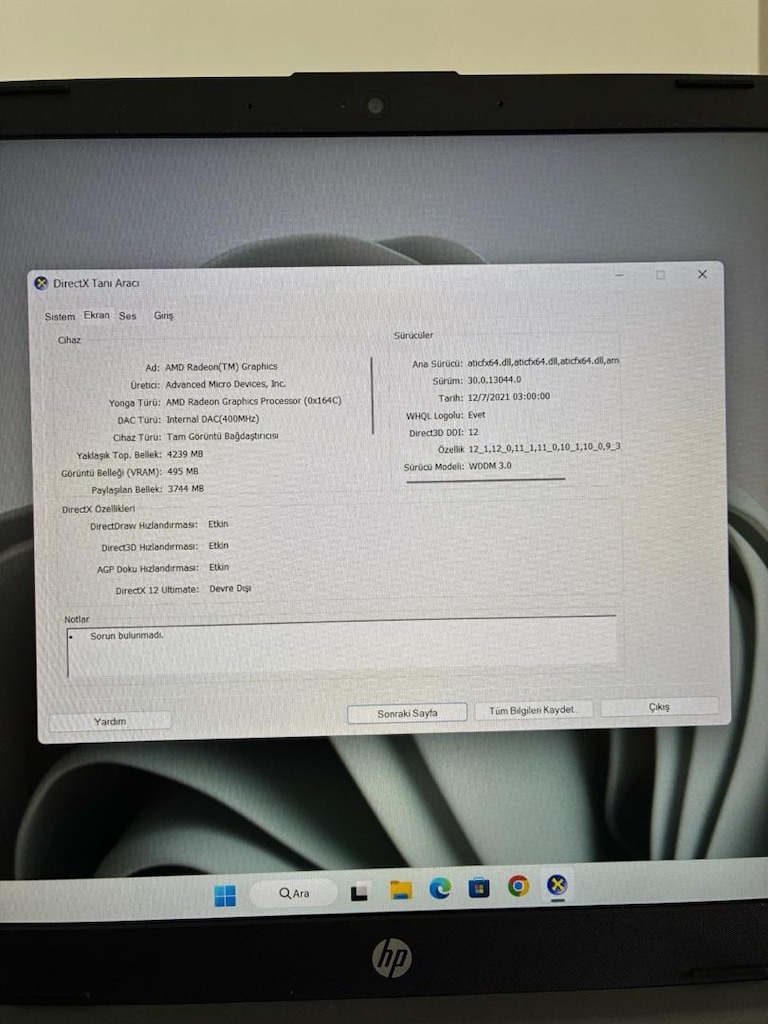The image size is (768, 1024).
Task: Select the Ekran tab
Action: 97,315
